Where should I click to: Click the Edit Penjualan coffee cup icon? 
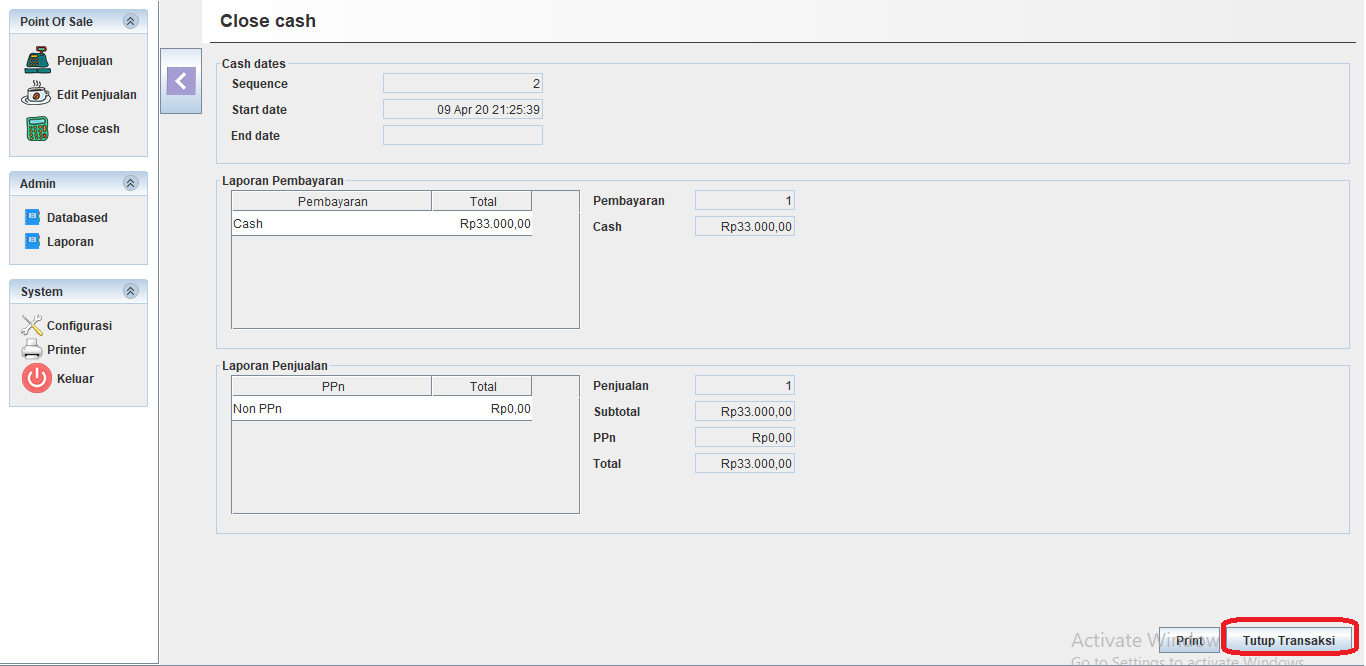37,95
